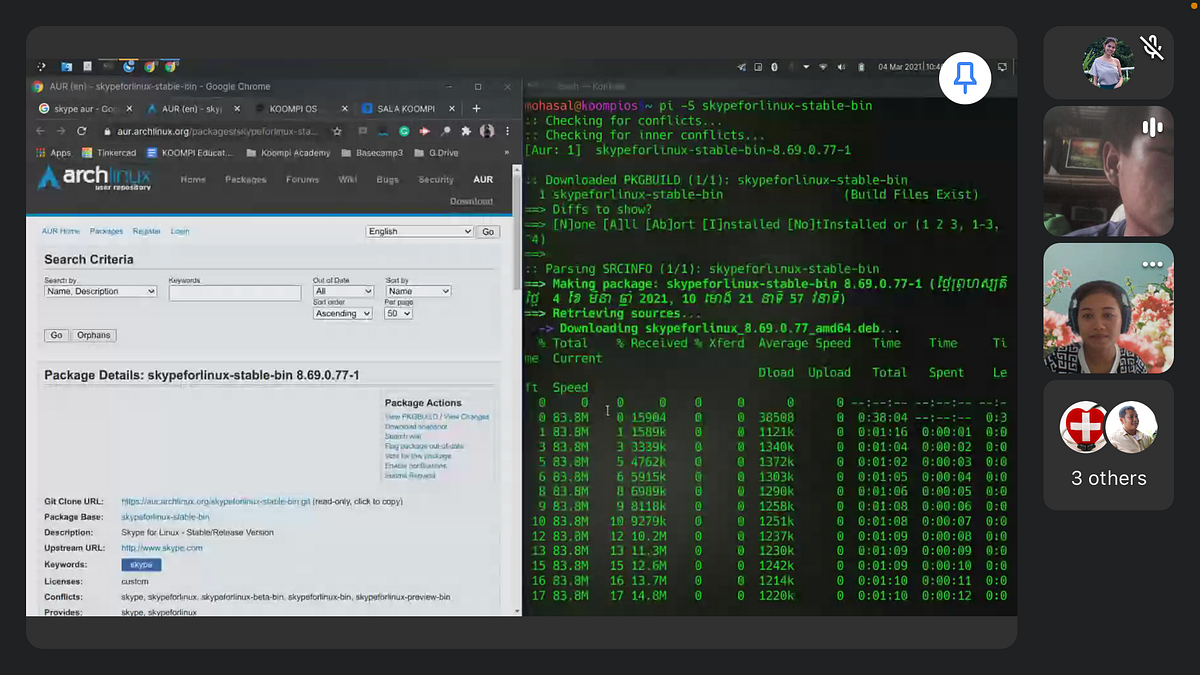
Task: Open the Security item in Arch navigation
Action: 436,180
